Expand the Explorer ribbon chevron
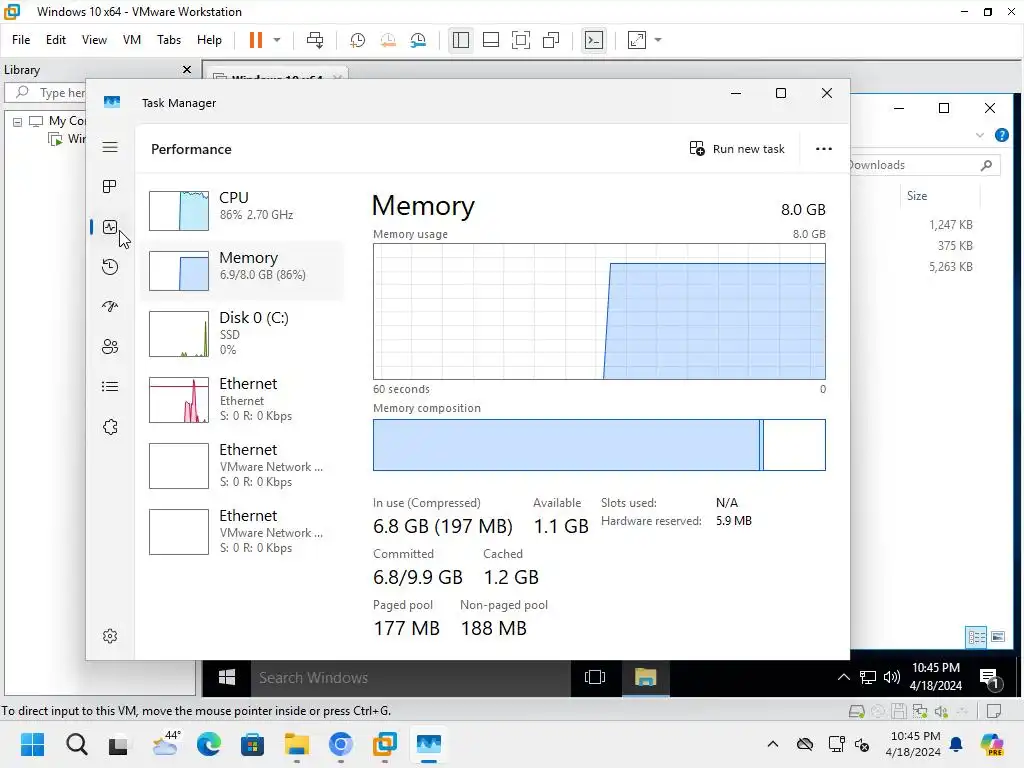The width and height of the screenshot is (1024, 768). [980, 135]
